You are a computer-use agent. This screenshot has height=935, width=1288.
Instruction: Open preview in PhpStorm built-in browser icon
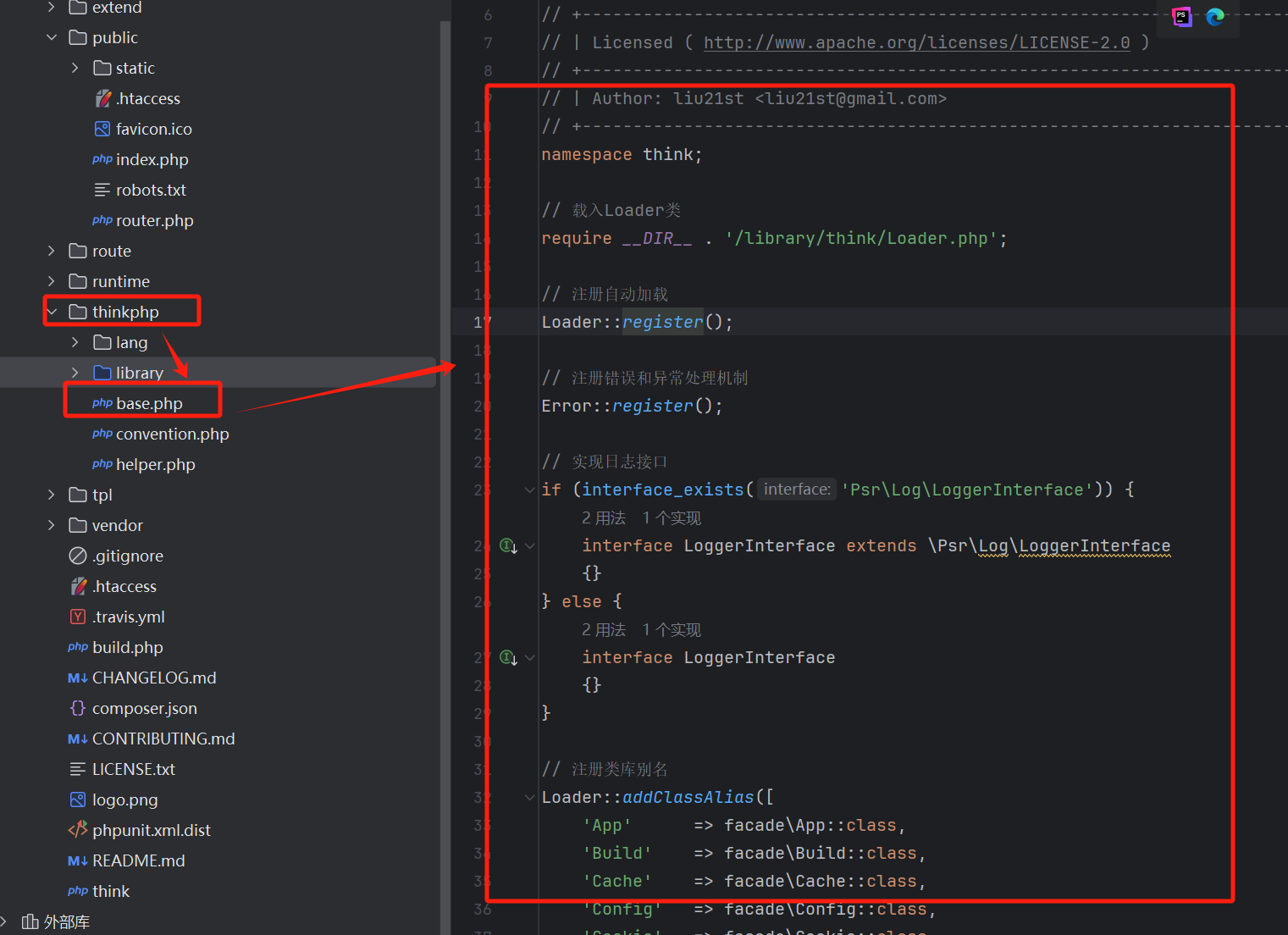point(1181,17)
